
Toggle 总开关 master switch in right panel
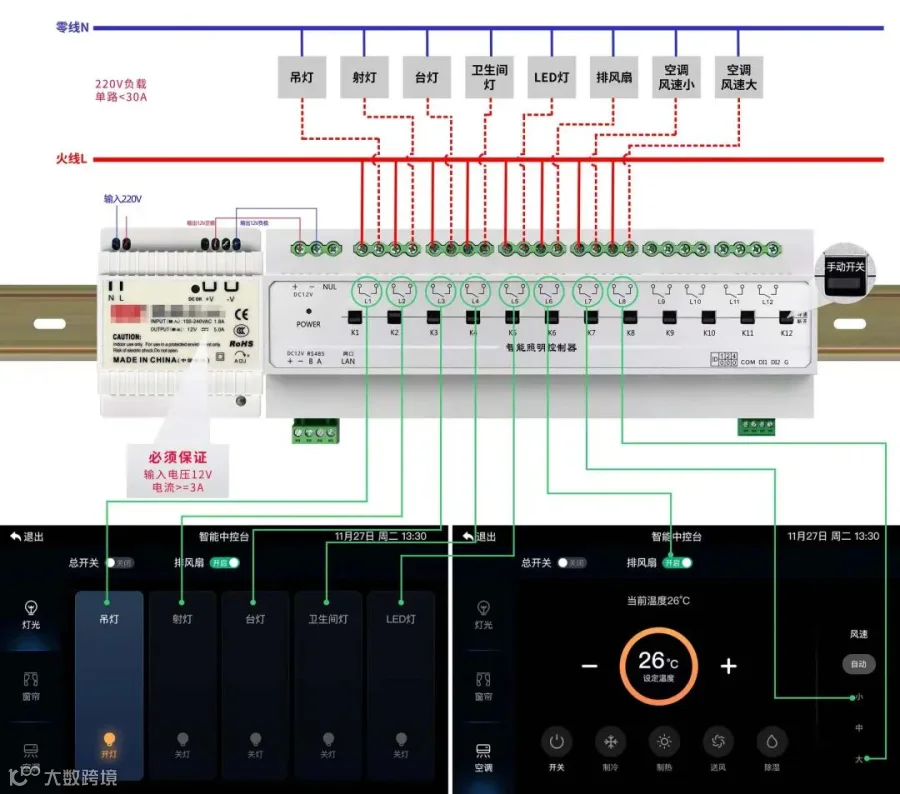[572, 563]
